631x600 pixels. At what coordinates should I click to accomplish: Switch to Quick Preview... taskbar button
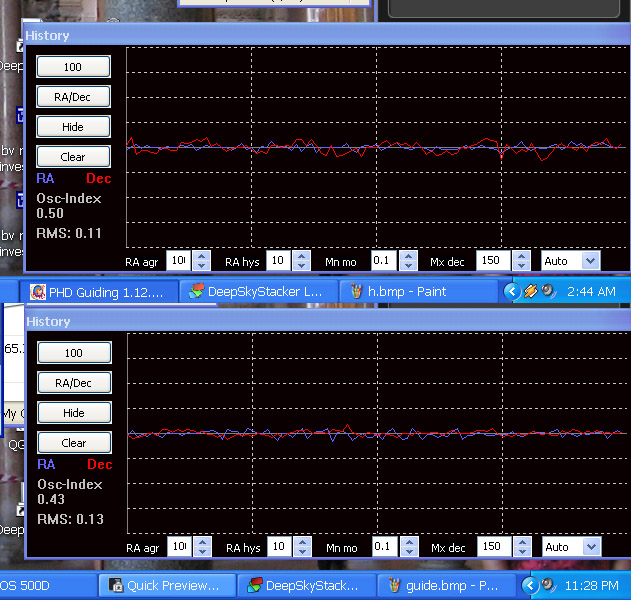[x=167, y=586]
